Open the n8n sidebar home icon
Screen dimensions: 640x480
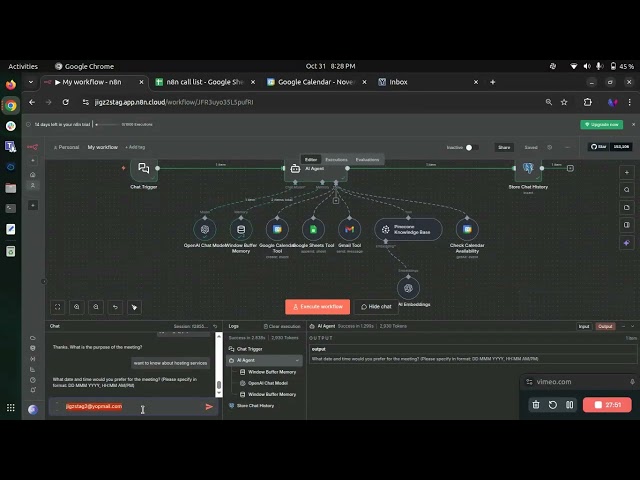pyautogui.click(x=33, y=175)
